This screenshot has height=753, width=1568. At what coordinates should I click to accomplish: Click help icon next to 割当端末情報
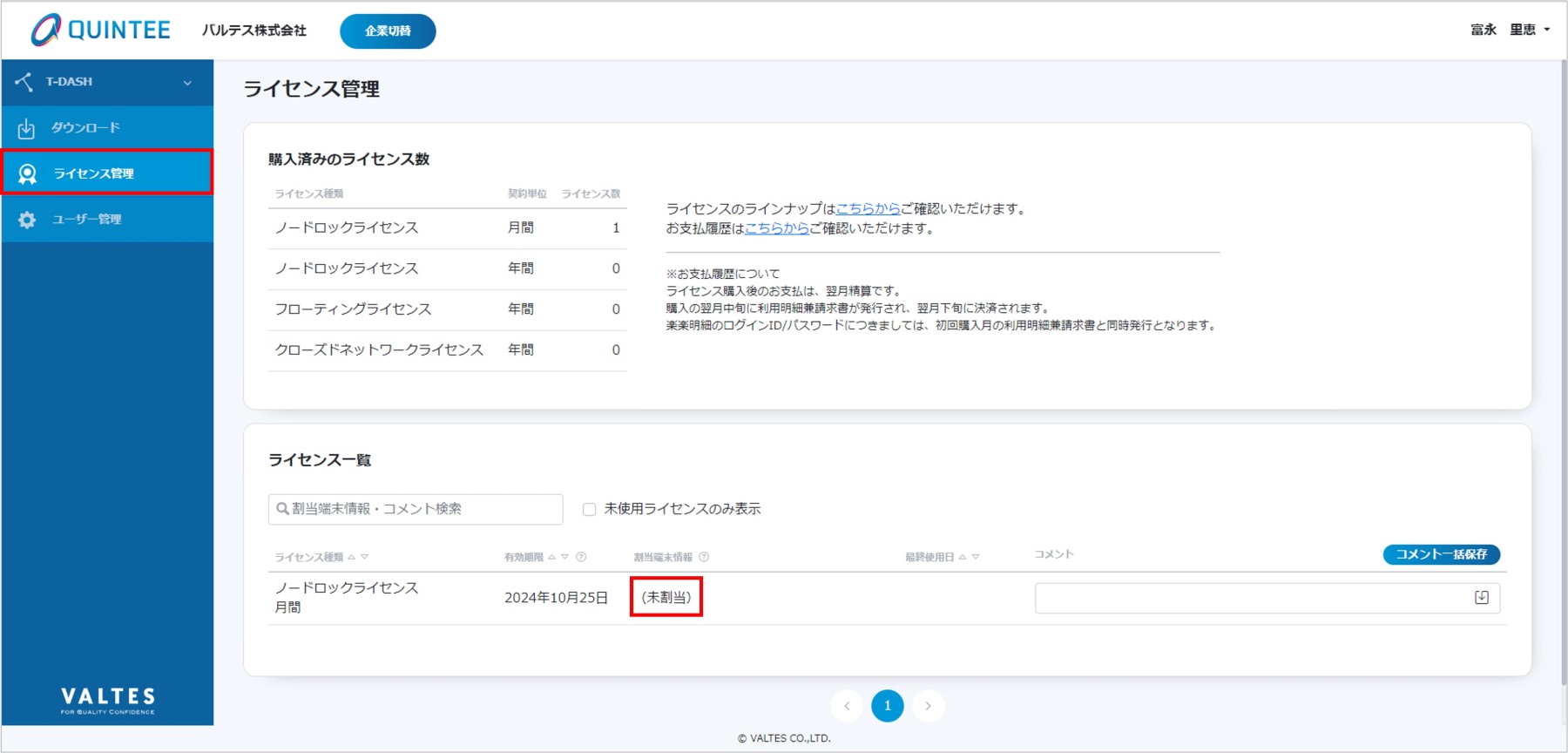tap(704, 557)
